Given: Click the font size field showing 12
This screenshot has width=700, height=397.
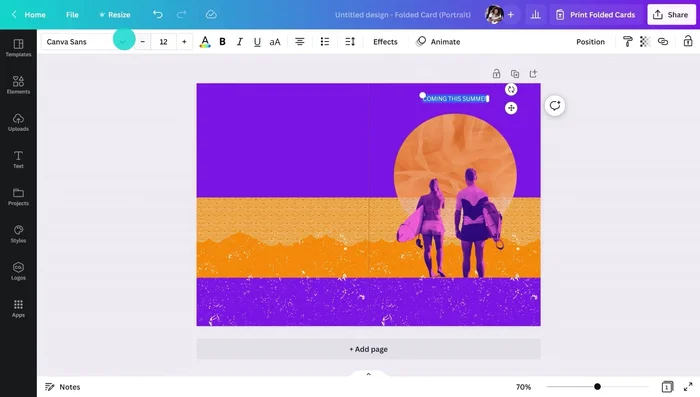Looking at the screenshot, I should point(163,42).
